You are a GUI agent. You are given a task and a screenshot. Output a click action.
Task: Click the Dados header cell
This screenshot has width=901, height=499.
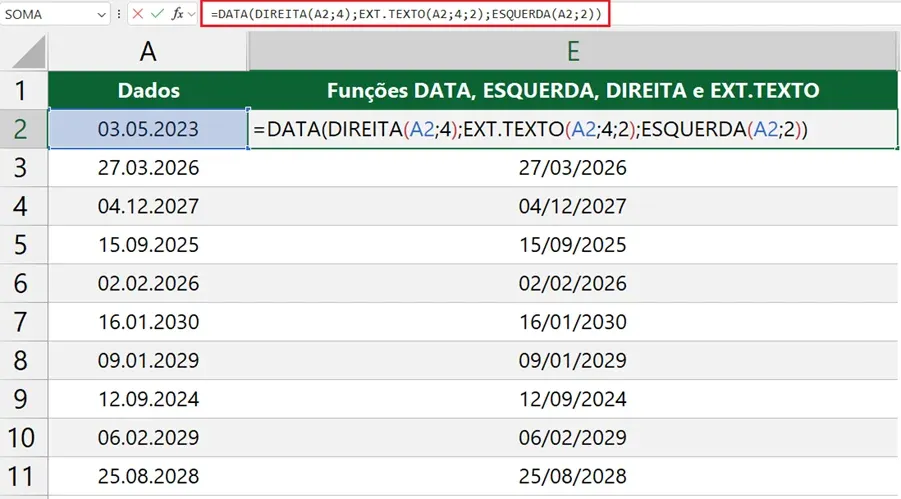148,90
